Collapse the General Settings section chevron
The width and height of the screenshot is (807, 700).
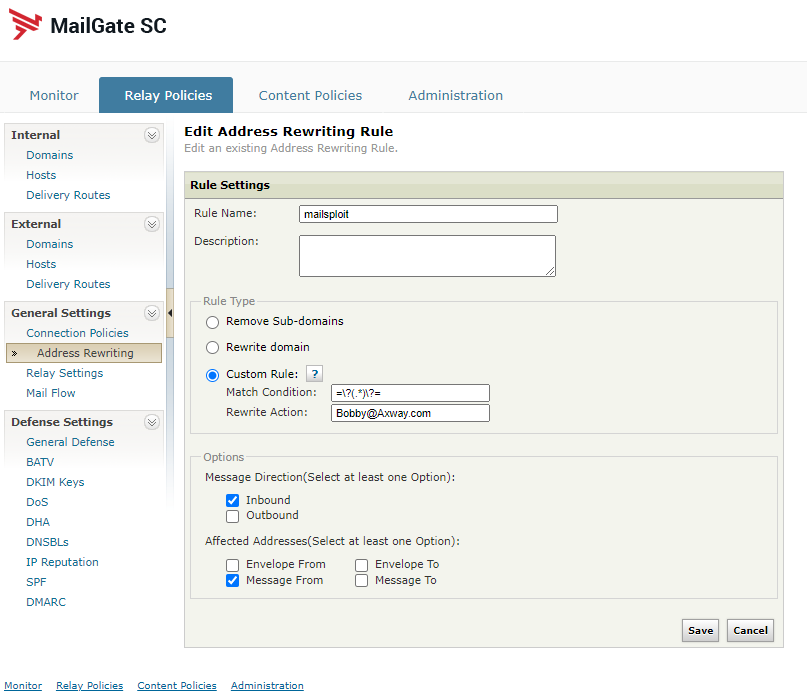coord(152,313)
